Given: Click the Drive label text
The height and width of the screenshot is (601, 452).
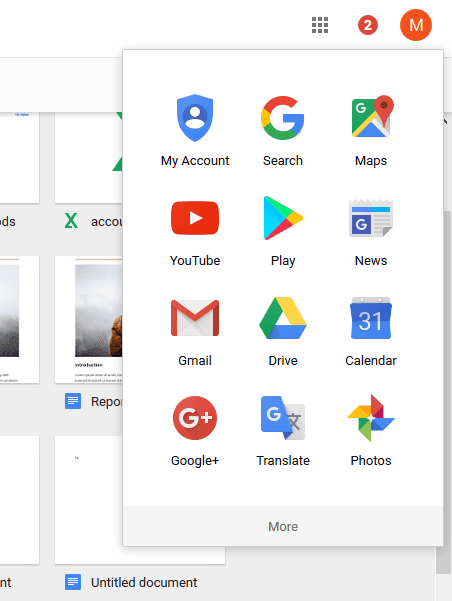Looking at the screenshot, I should tap(283, 360).
